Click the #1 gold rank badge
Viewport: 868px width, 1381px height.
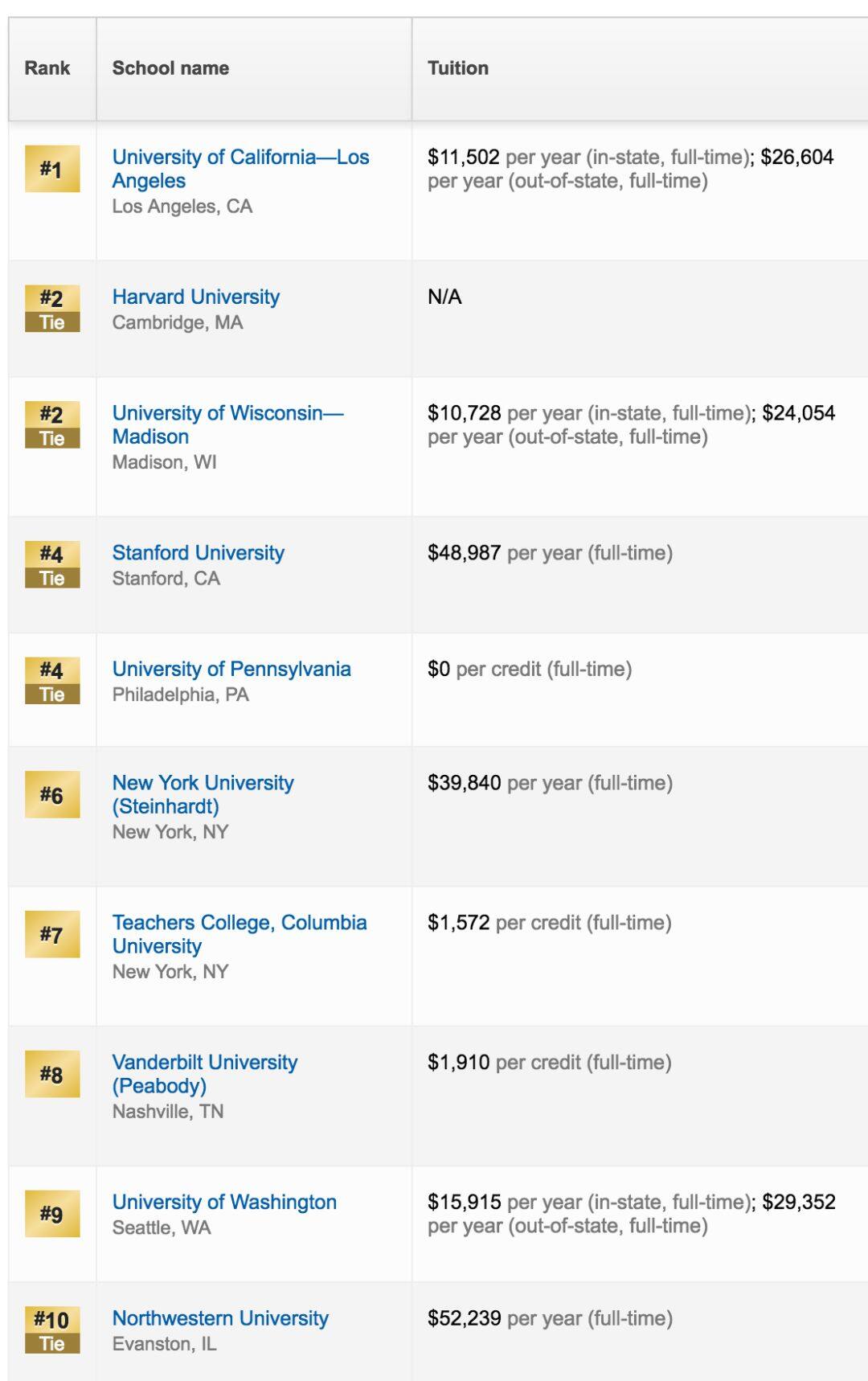52,169
